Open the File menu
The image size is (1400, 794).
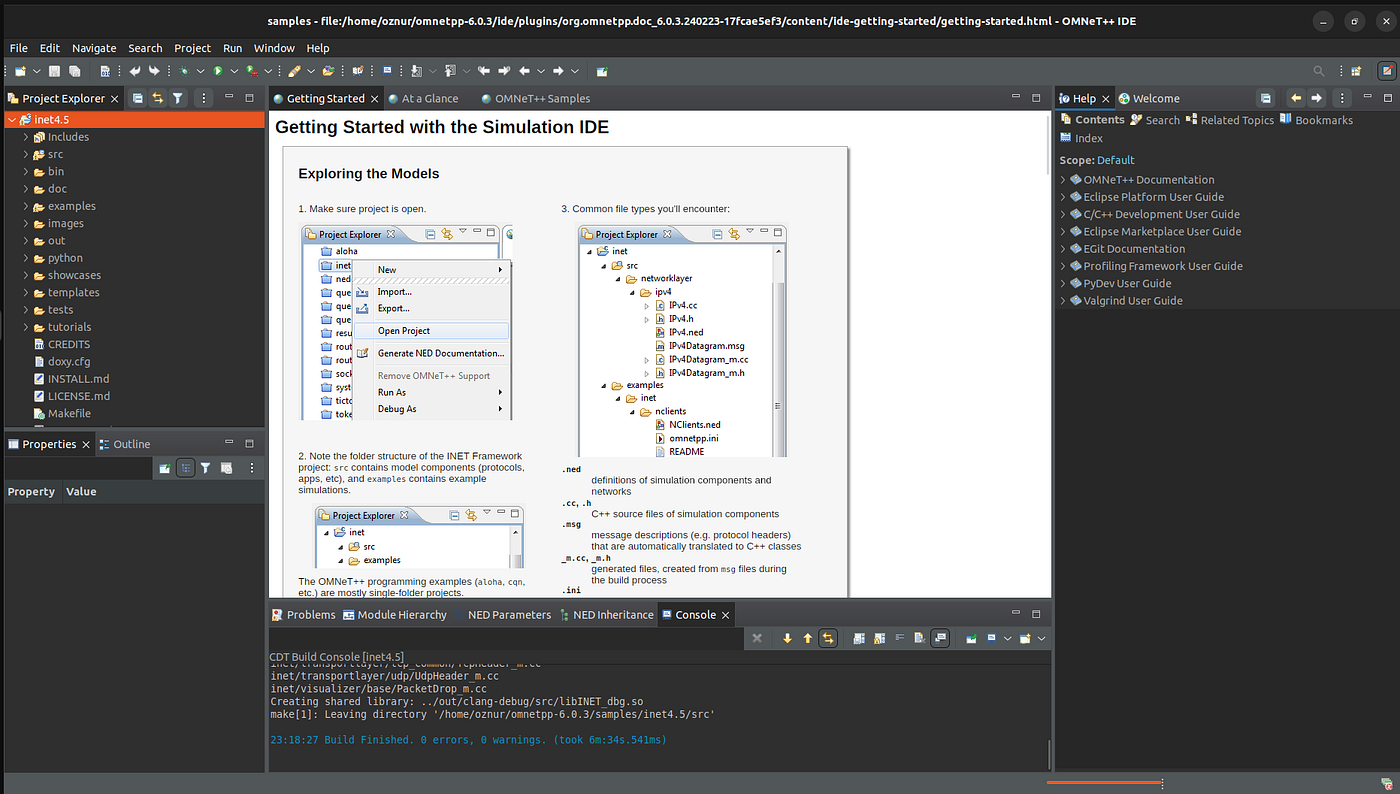coord(18,48)
